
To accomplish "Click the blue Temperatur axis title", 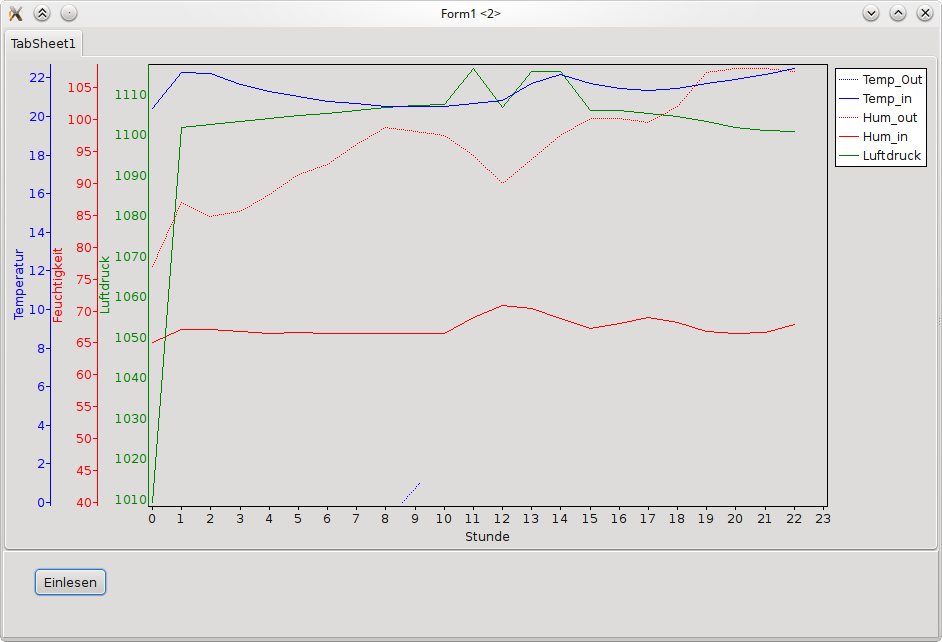I will point(19,284).
